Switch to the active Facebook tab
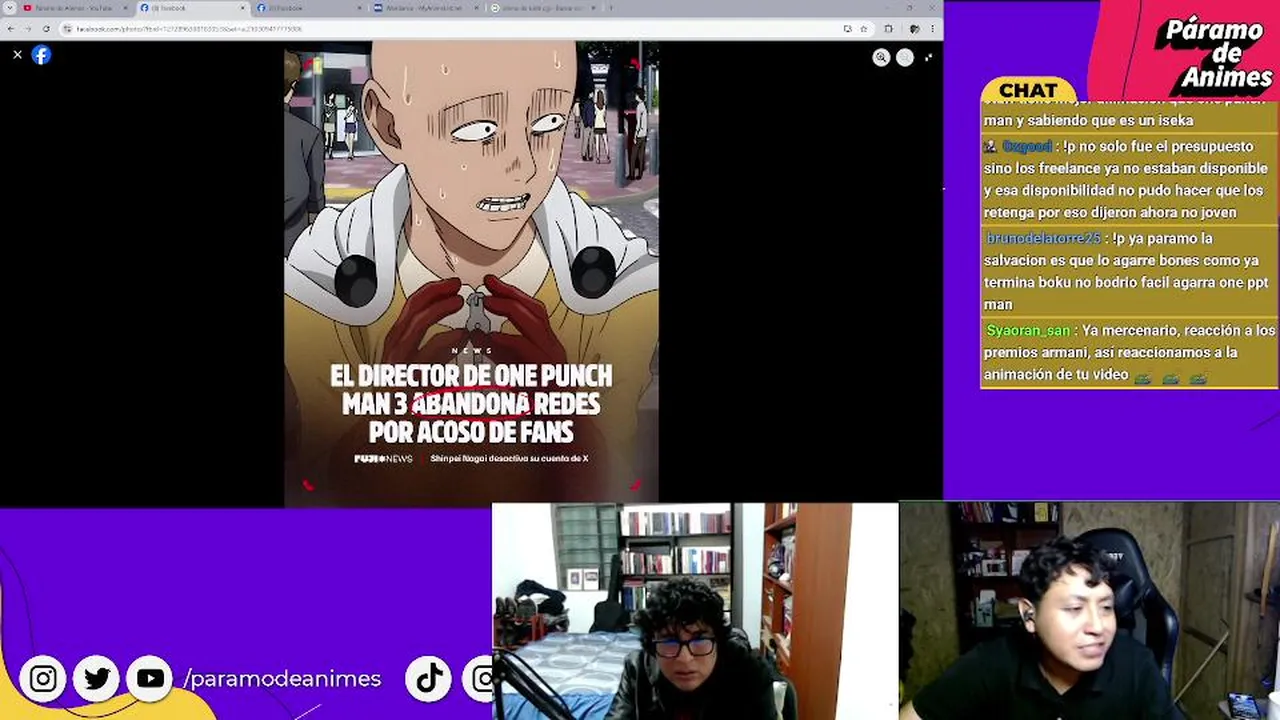 click(x=193, y=8)
